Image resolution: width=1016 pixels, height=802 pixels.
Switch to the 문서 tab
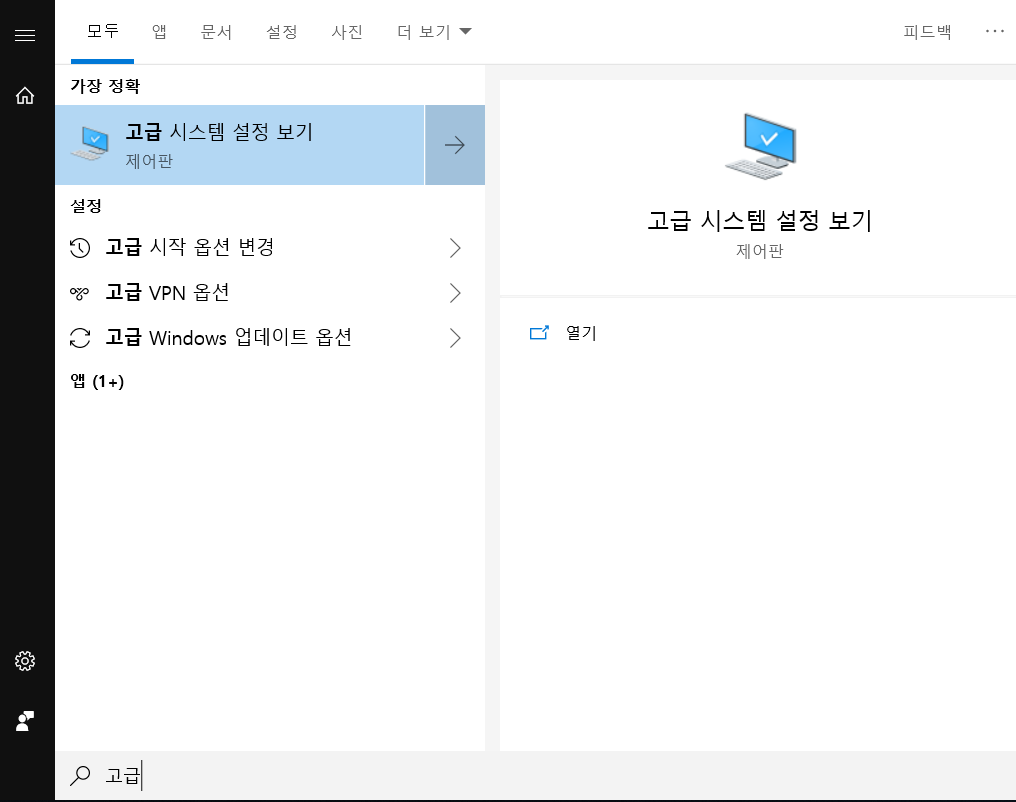(216, 31)
